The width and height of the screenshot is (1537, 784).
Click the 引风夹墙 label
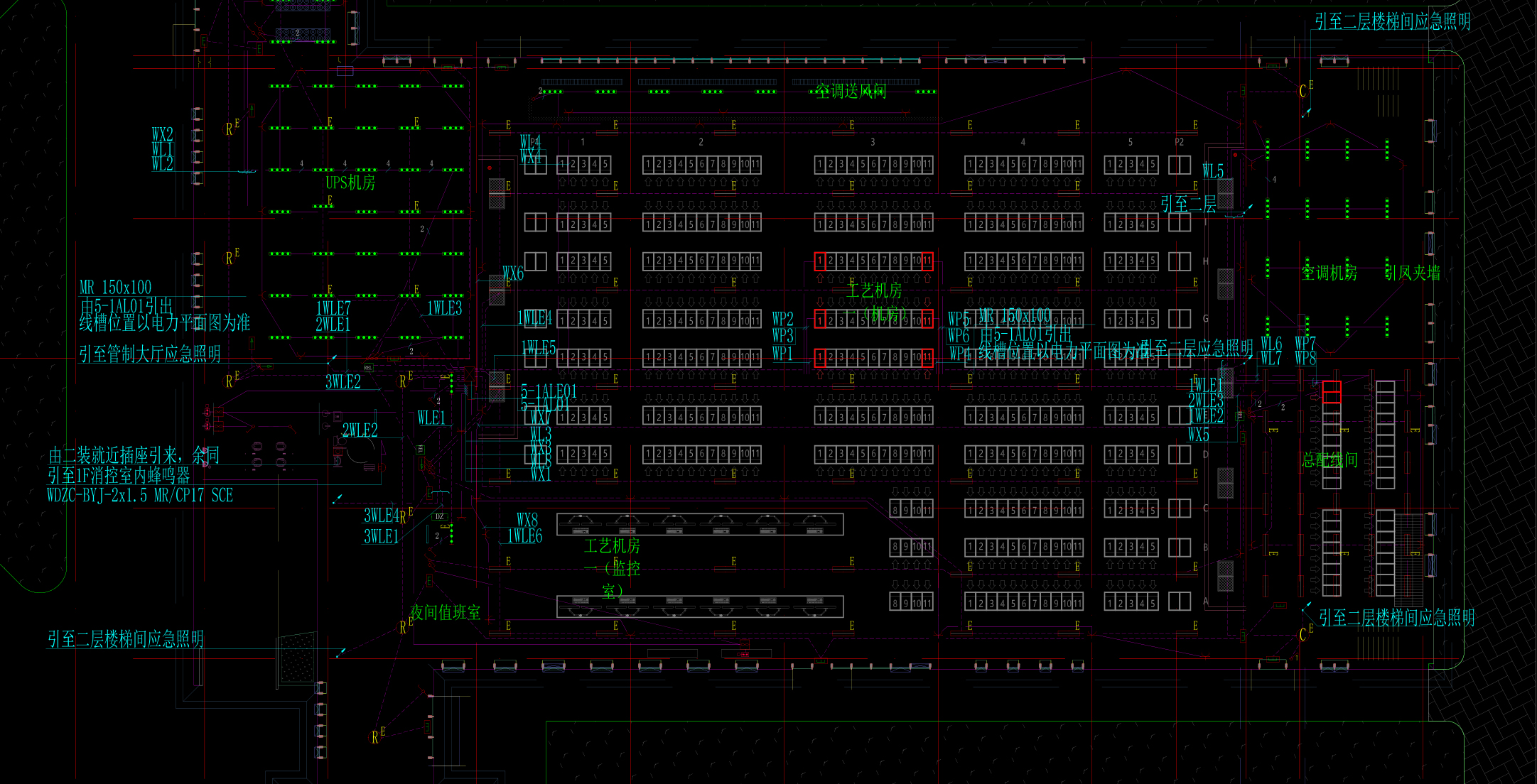coord(1412,273)
